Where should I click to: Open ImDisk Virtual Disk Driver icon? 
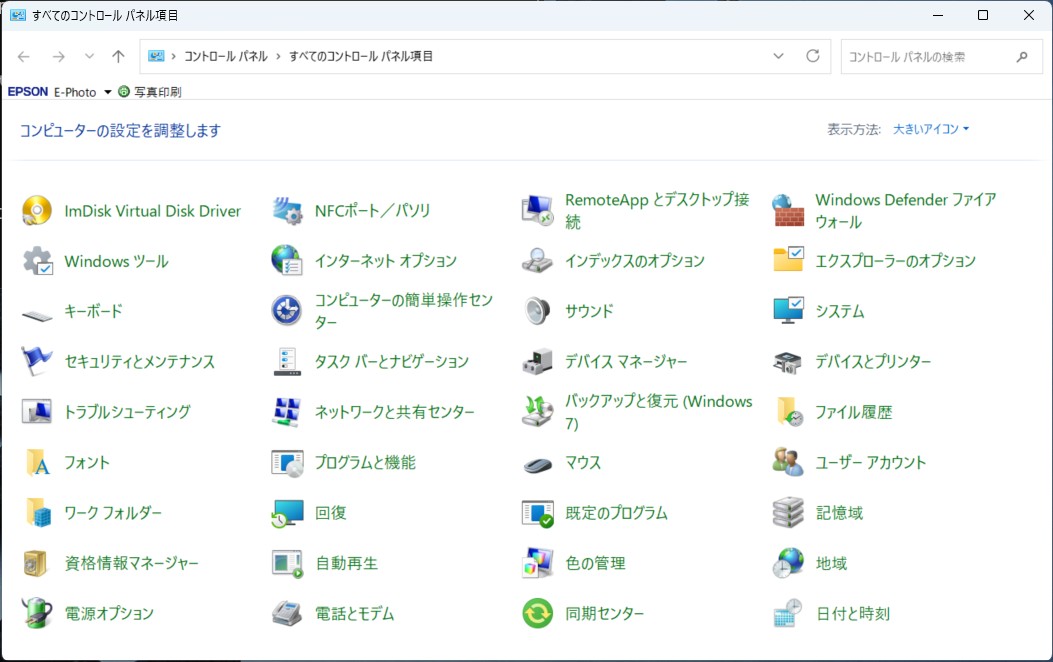(x=37, y=211)
